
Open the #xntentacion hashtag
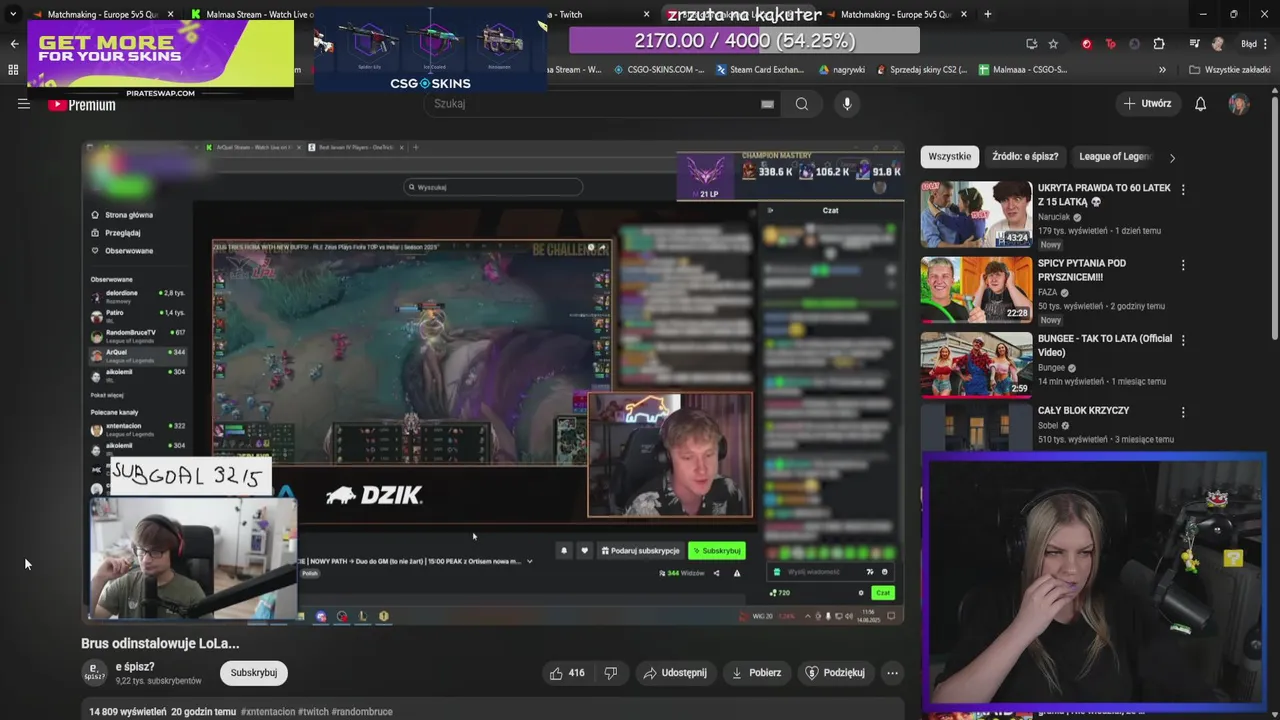268,712
